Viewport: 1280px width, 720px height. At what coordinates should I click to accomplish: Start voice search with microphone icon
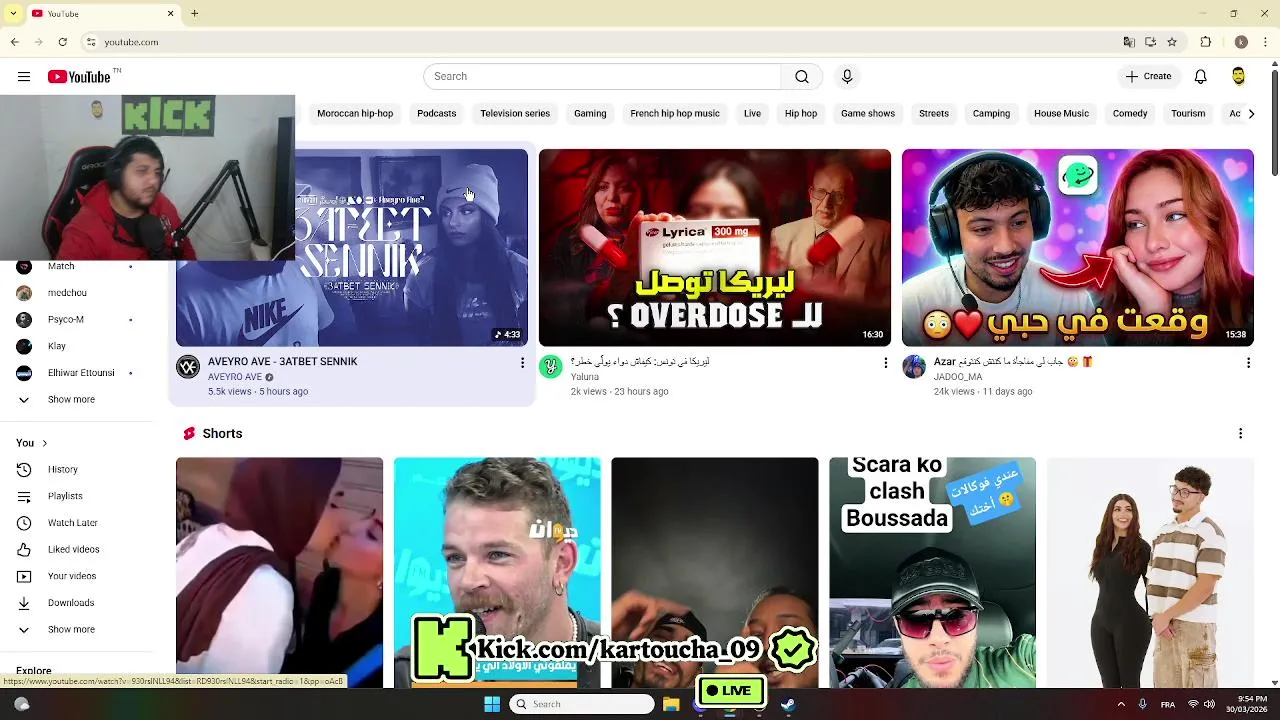847,77
